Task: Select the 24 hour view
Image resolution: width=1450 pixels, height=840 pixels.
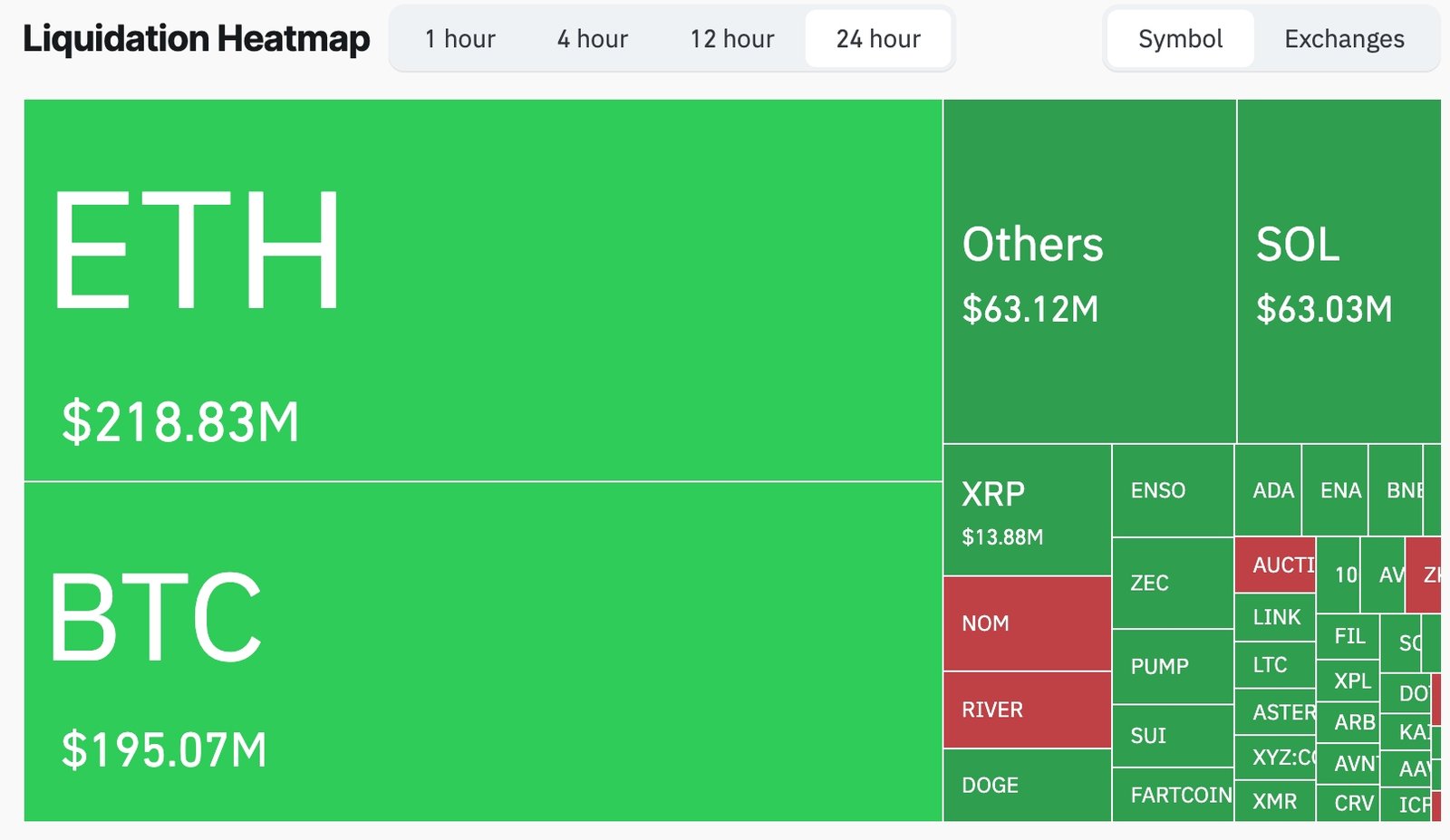Action: click(877, 39)
